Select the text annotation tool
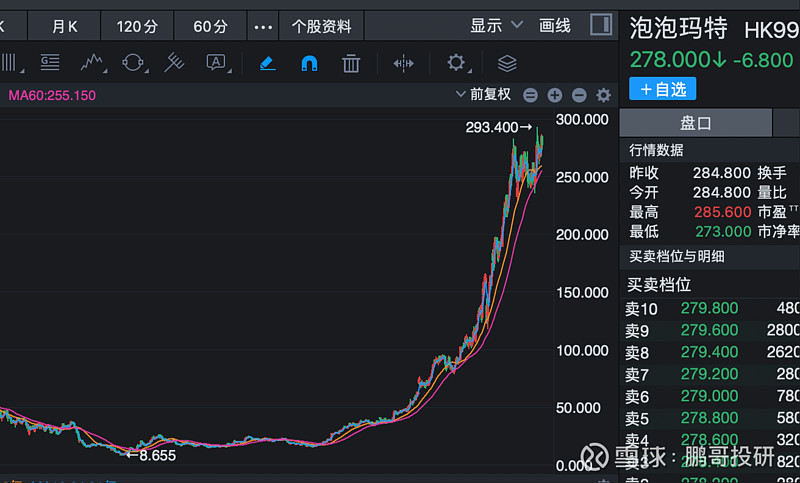The width and height of the screenshot is (800, 483). click(217, 63)
